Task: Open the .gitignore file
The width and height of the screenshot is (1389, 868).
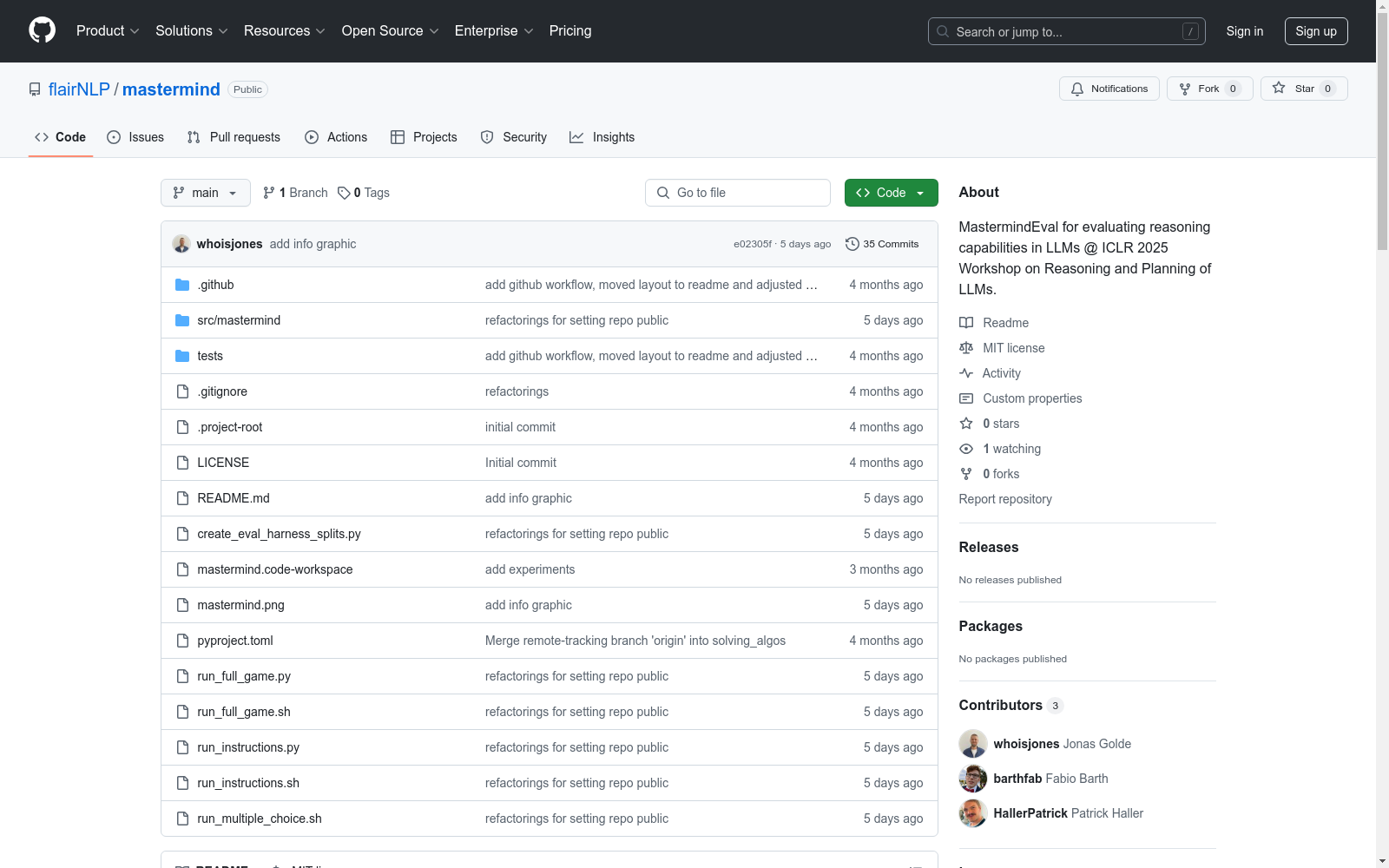Action: tap(222, 391)
